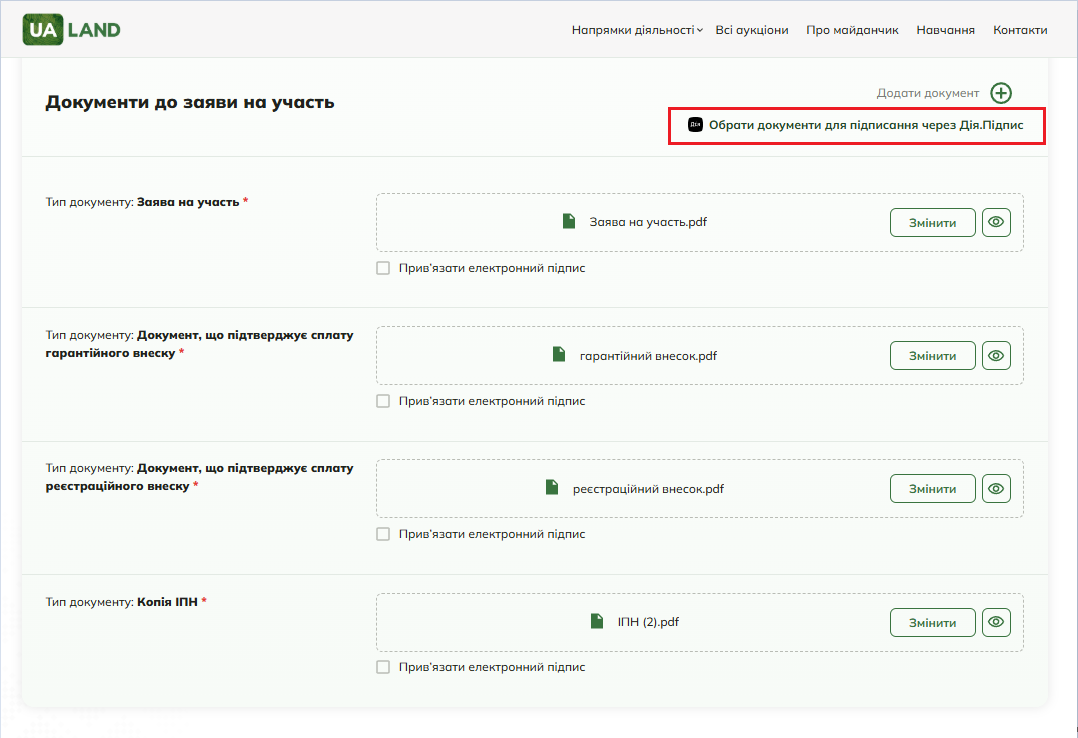This screenshot has height=738, width=1078.
Task: Go to Про майданчик page
Action: (852, 30)
